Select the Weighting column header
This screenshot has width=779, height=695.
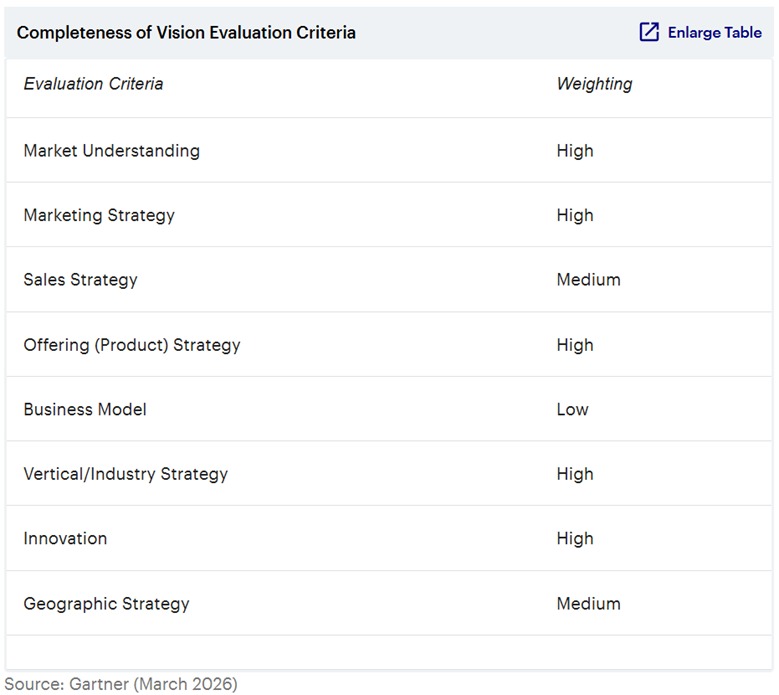tap(594, 84)
